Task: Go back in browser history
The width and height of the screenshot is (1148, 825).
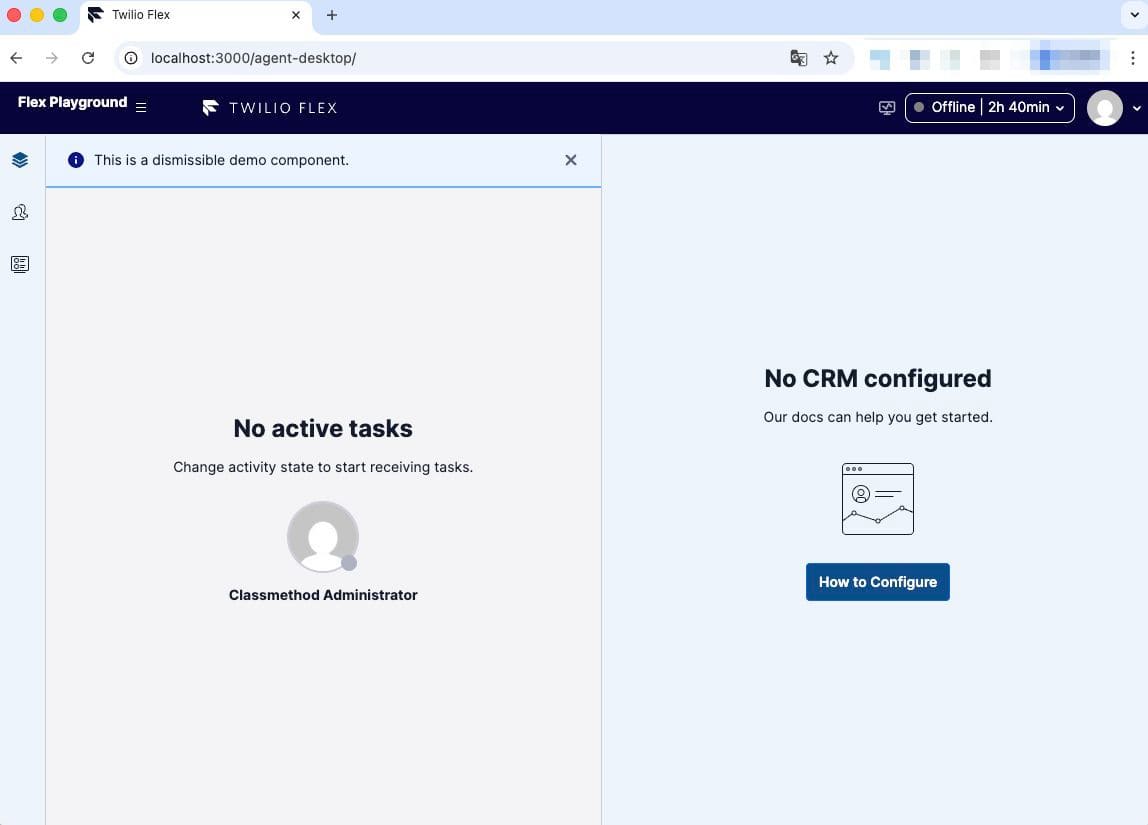Action: pyautogui.click(x=16, y=58)
